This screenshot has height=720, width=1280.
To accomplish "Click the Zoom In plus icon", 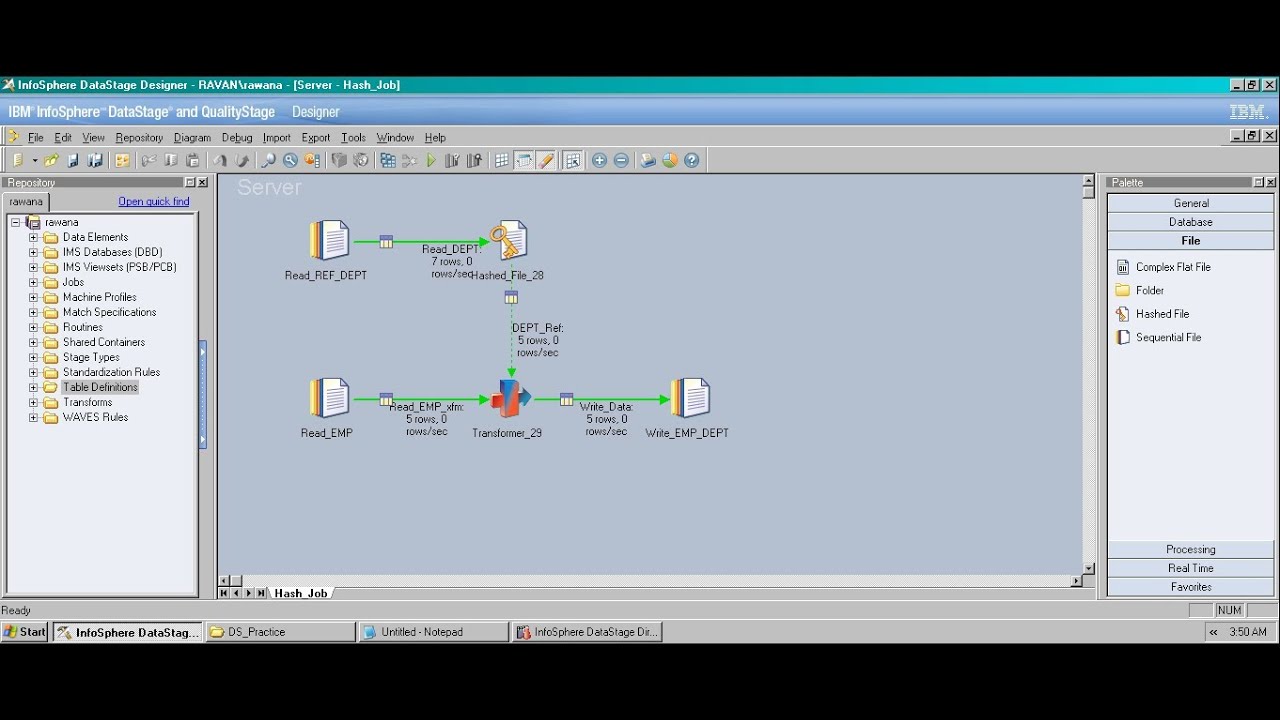I will (x=599, y=160).
